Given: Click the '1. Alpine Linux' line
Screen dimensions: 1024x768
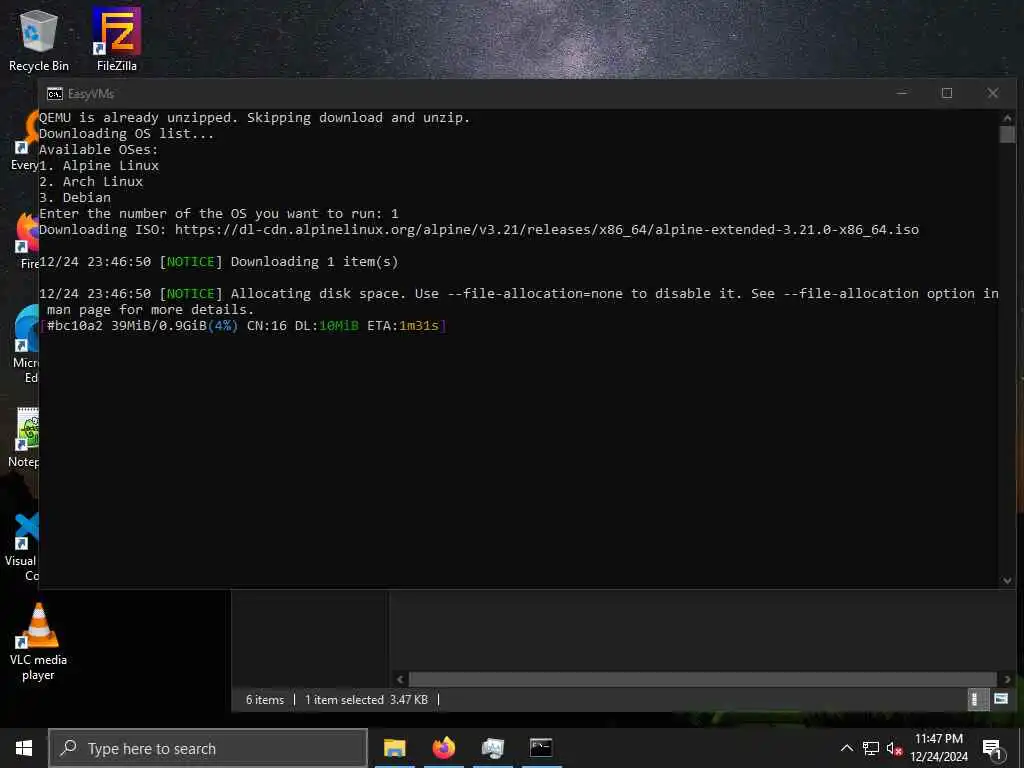Looking at the screenshot, I should pos(99,166).
